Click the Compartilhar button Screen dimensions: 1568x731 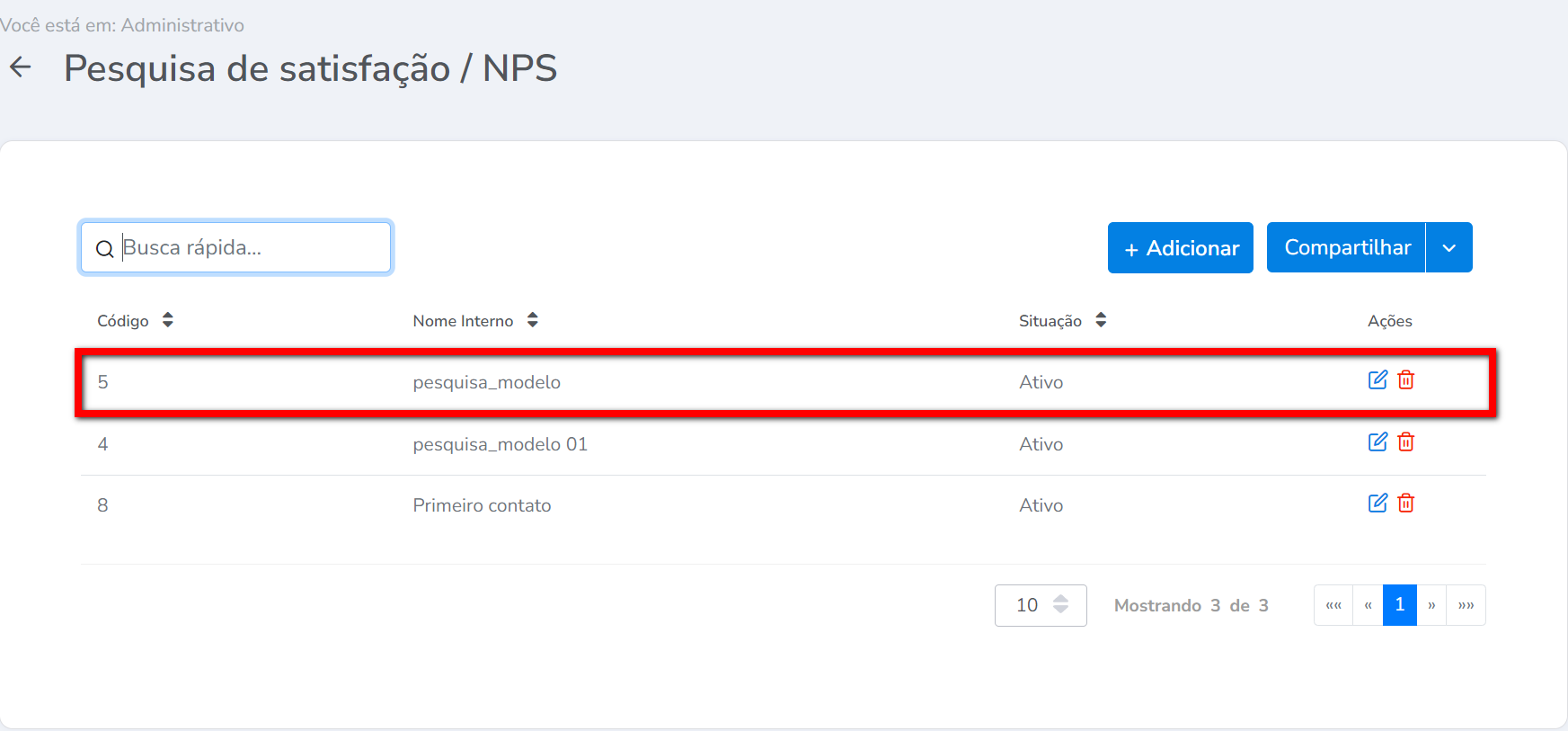(1346, 248)
